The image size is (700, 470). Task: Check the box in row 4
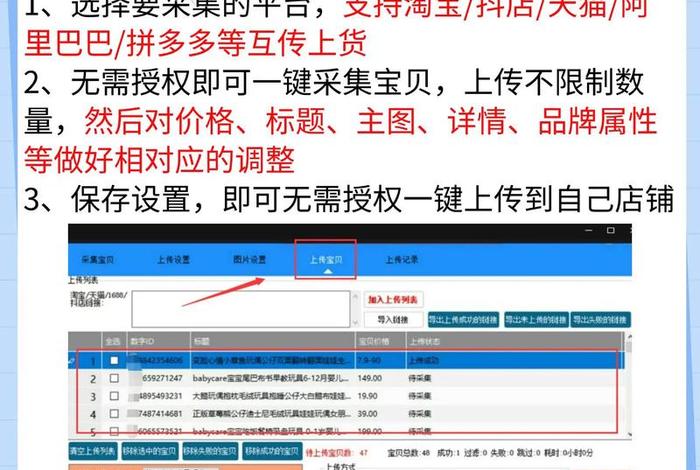114,414
